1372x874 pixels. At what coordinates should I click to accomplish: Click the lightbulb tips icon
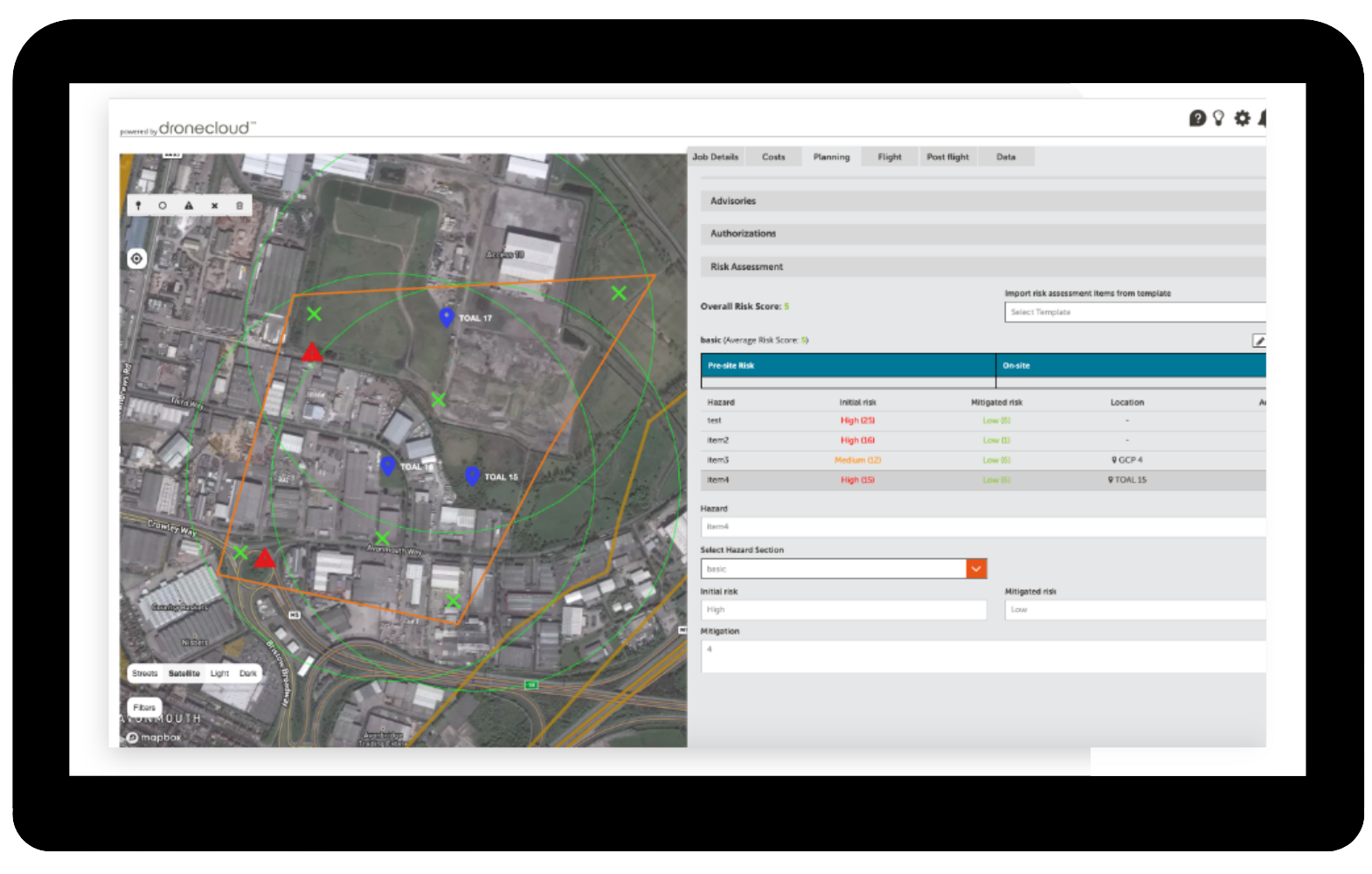(x=1218, y=118)
